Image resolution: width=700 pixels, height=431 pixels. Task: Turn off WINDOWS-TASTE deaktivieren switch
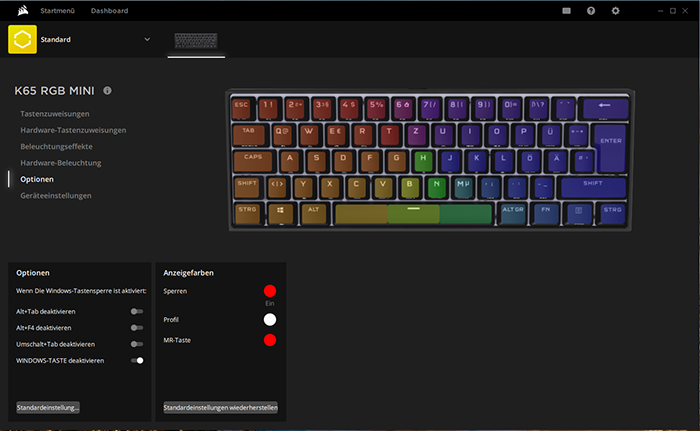click(x=137, y=360)
